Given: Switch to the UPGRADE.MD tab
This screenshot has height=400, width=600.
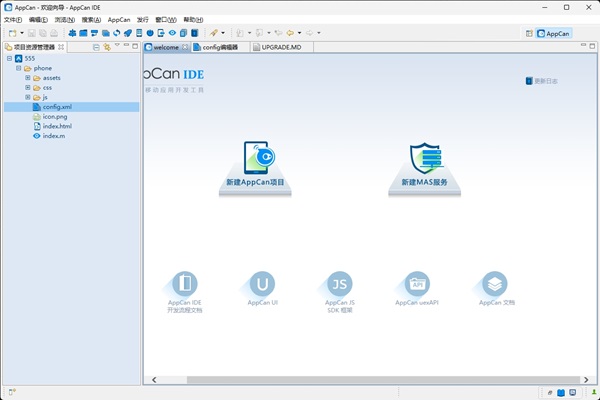Looking at the screenshot, I should point(281,47).
